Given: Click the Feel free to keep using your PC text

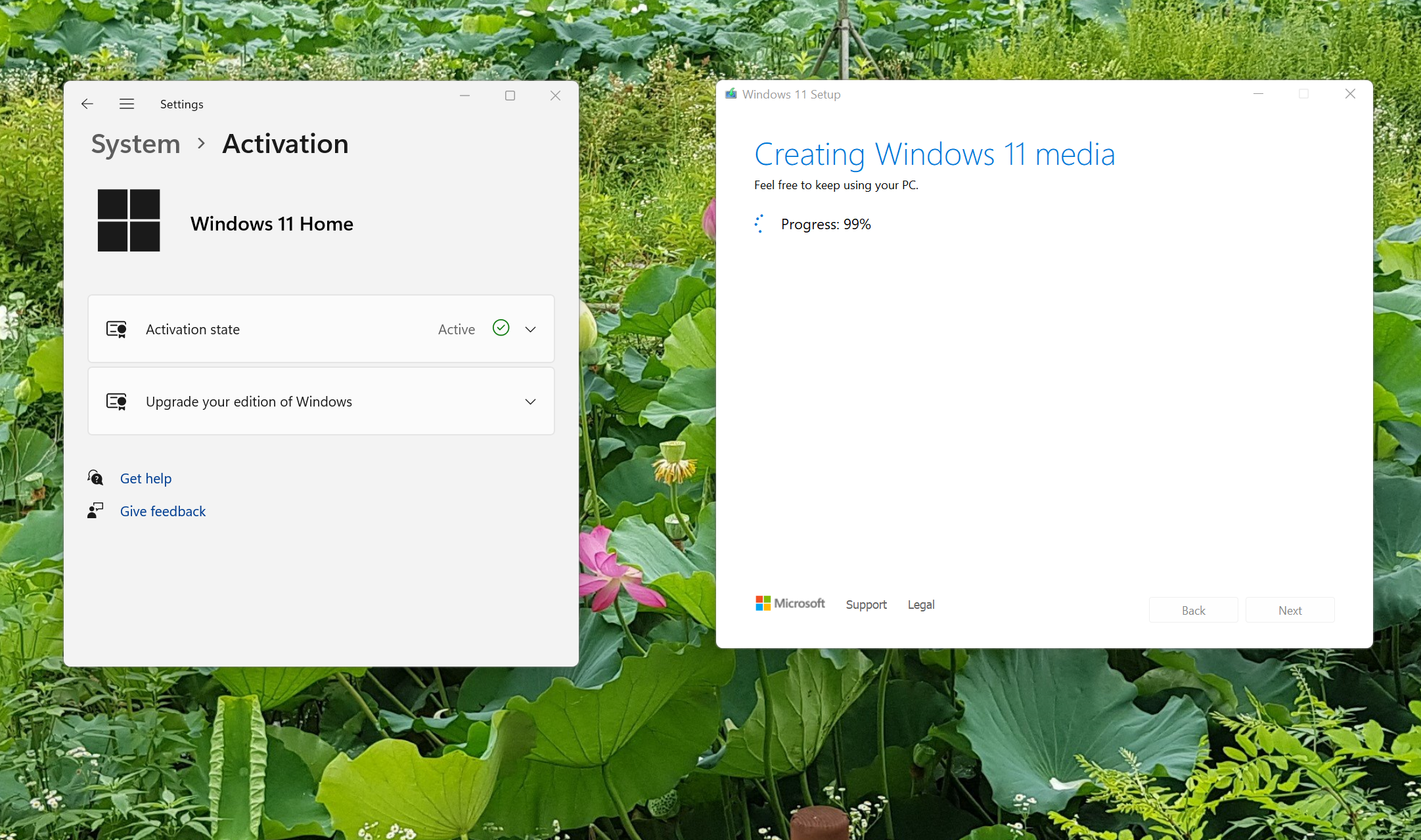Looking at the screenshot, I should [836, 185].
